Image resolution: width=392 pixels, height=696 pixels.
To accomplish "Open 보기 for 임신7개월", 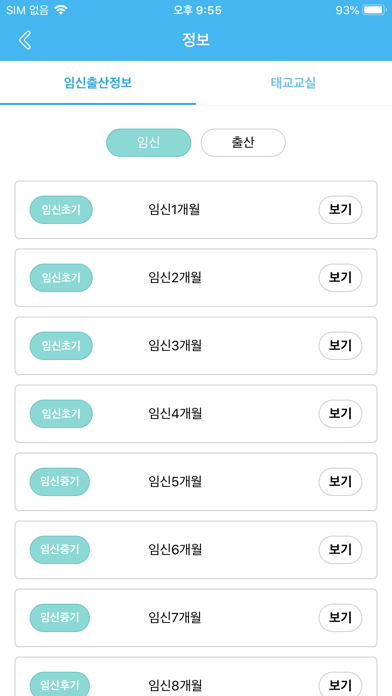I will [341, 617].
